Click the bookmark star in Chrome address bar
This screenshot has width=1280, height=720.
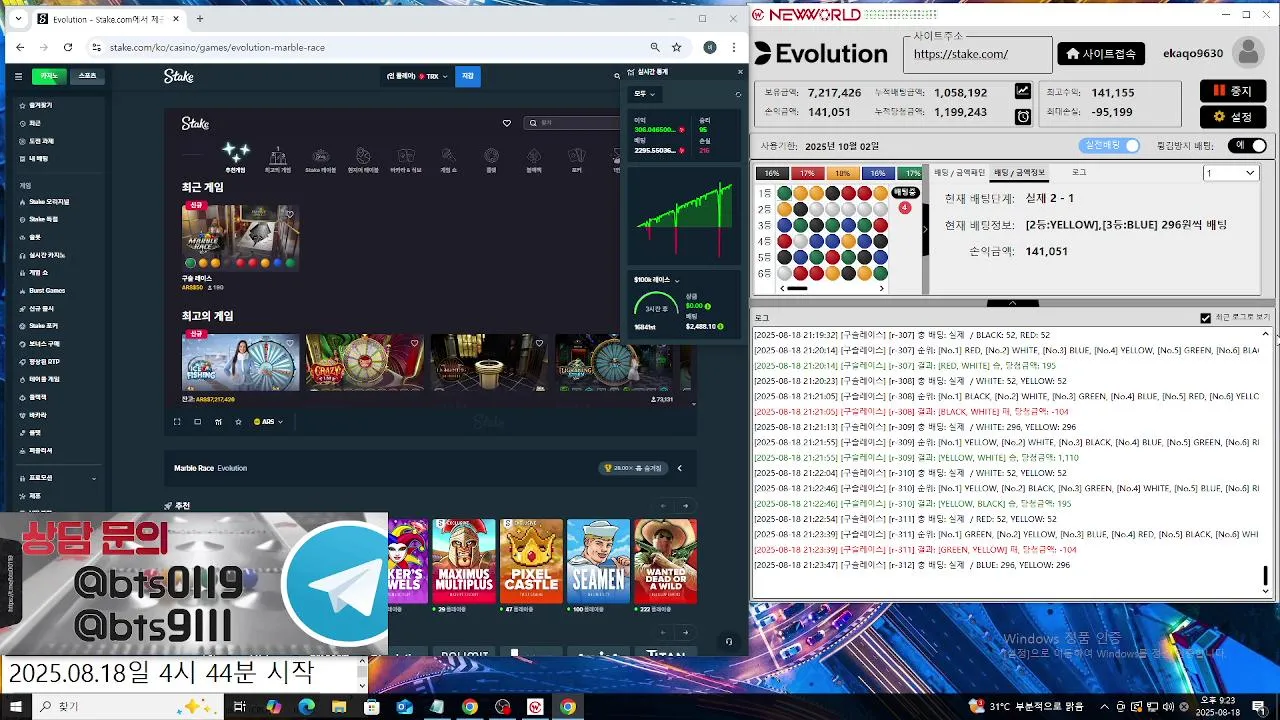676,47
